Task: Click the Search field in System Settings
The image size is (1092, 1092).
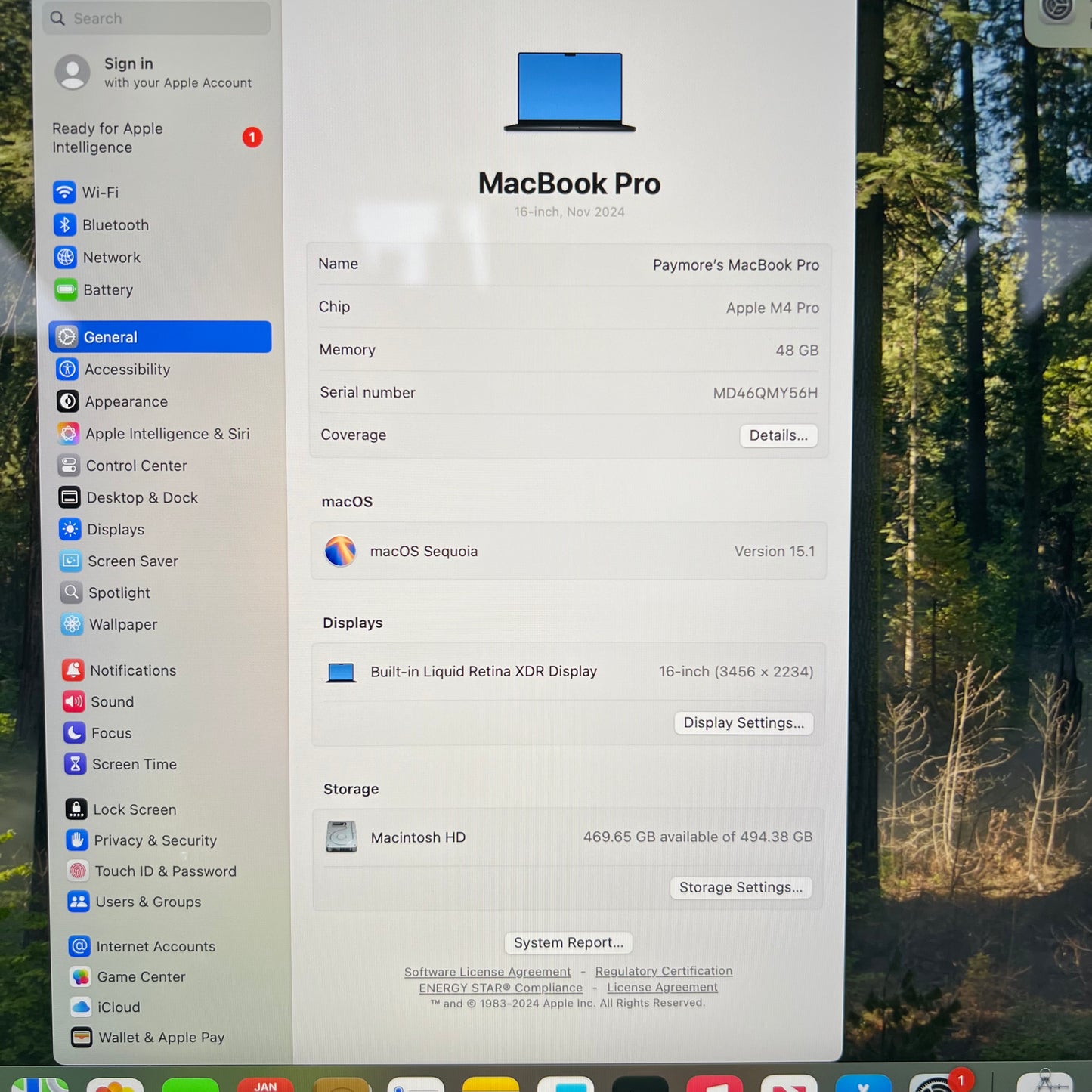Action: 156,17
